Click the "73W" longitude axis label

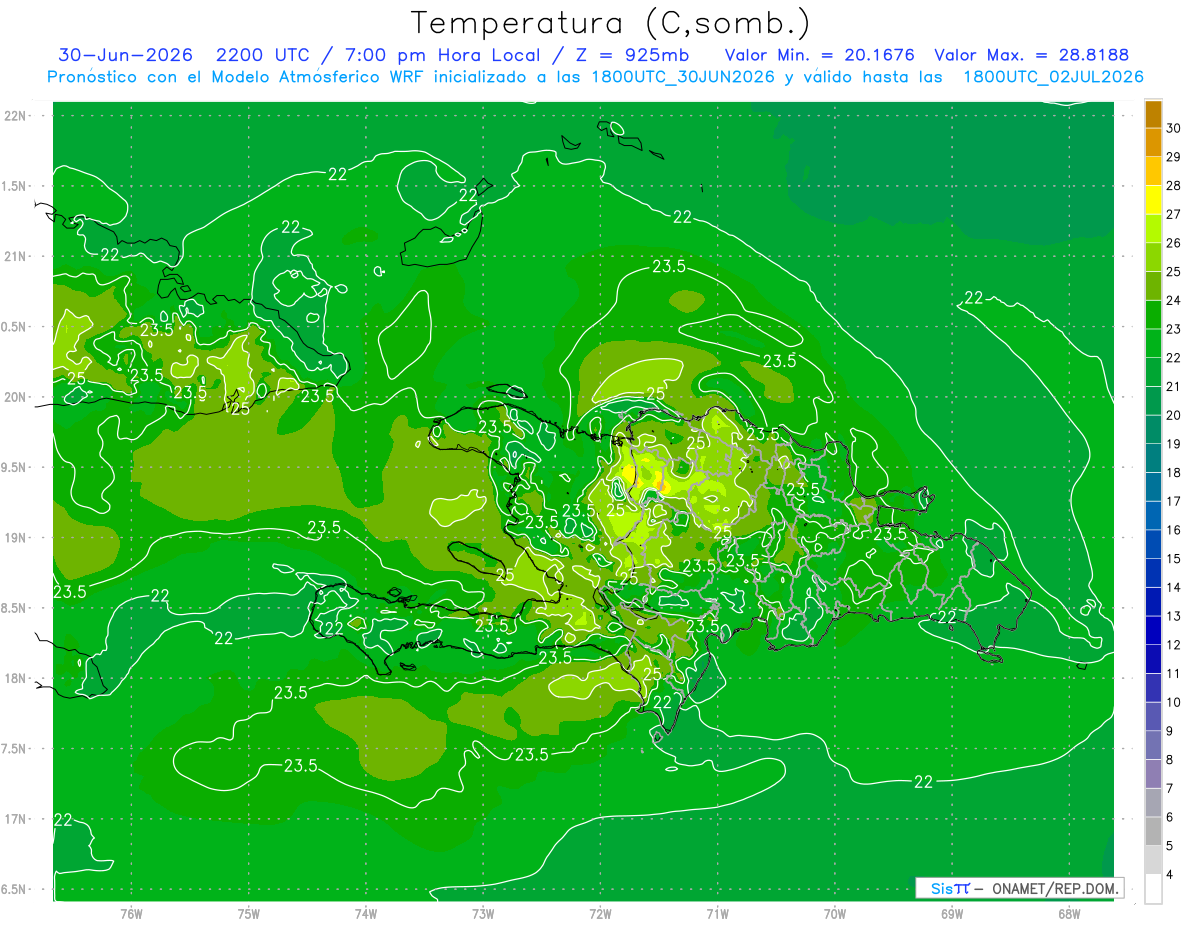[x=483, y=914]
